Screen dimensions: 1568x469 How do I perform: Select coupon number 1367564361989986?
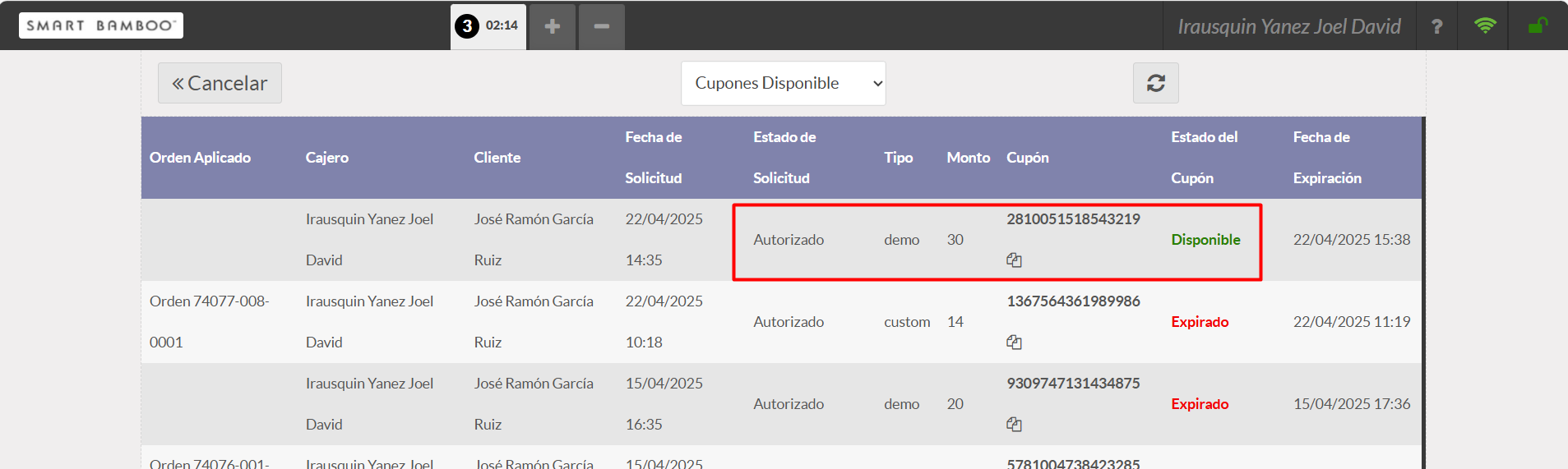[1073, 301]
